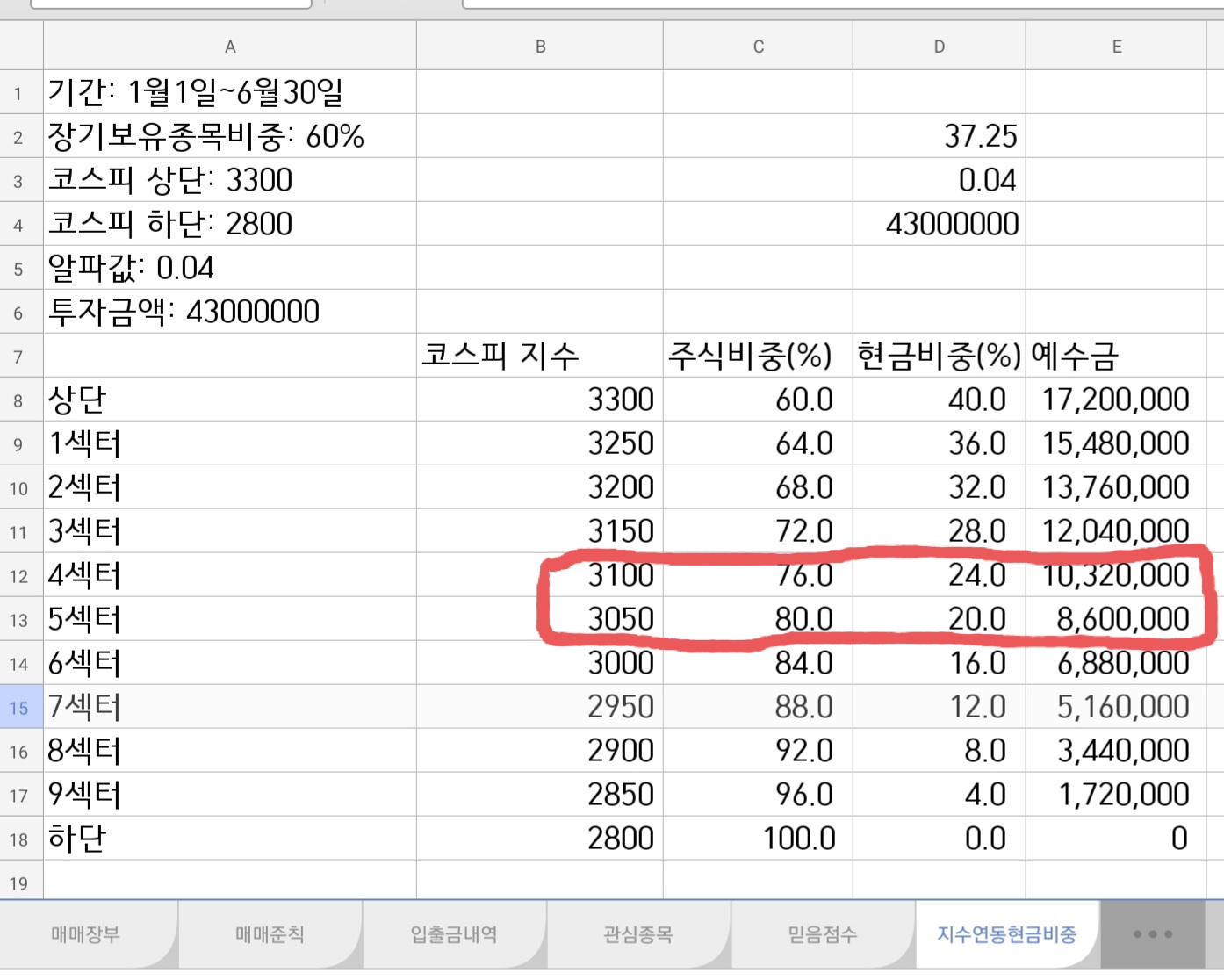Select stock weight cell 100.0

tap(758, 839)
